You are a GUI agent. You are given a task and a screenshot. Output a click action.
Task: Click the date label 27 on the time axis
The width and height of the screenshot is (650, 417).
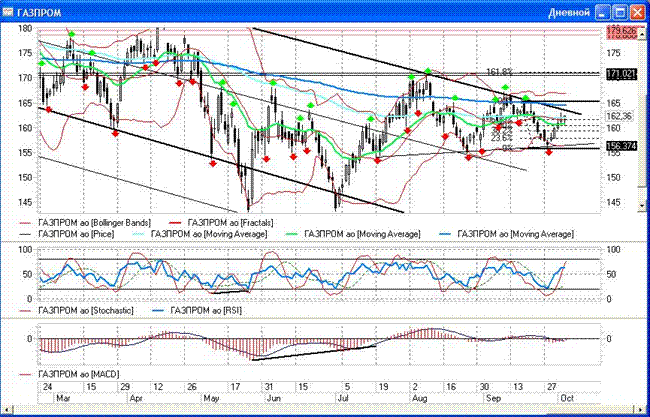[x=551, y=387]
